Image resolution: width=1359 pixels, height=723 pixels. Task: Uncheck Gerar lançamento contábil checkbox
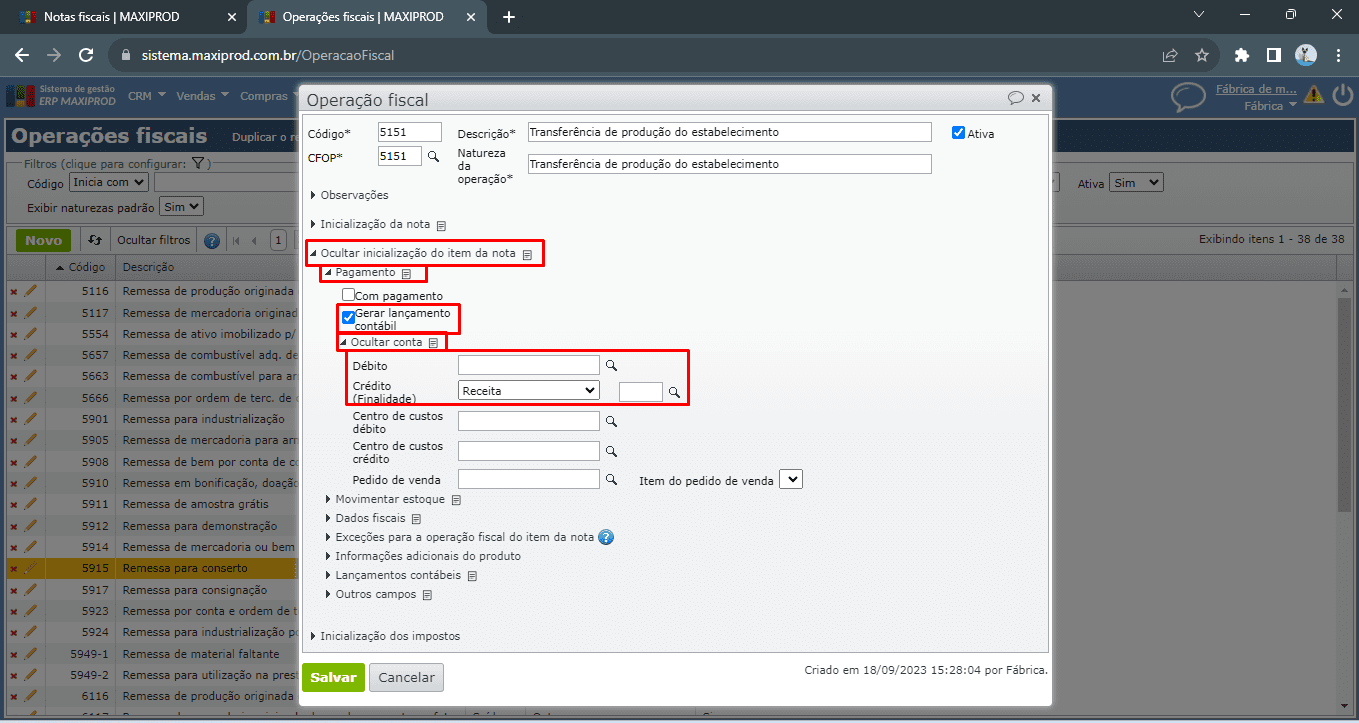pos(348,318)
